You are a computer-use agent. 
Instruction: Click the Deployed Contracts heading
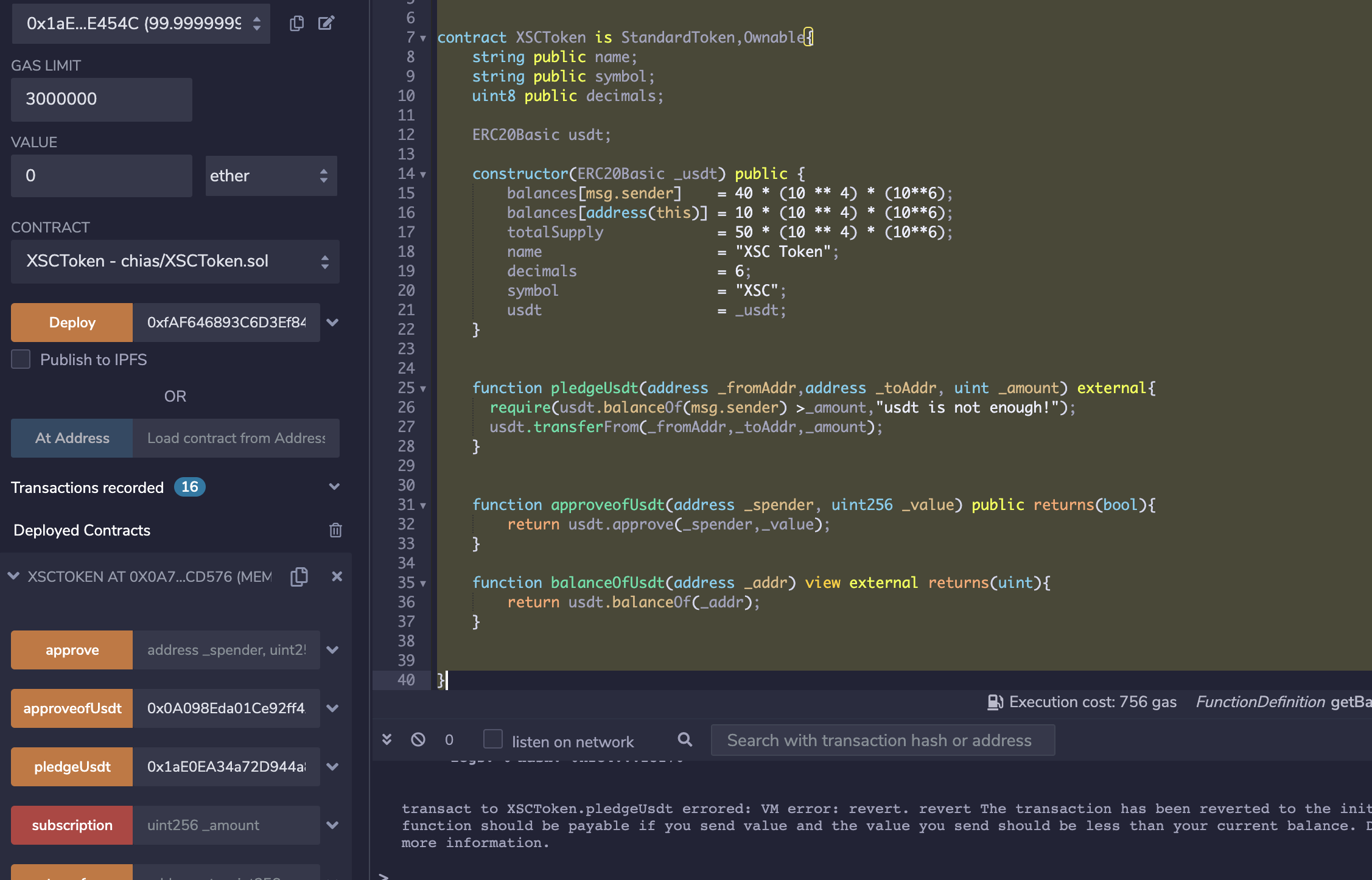coord(82,530)
